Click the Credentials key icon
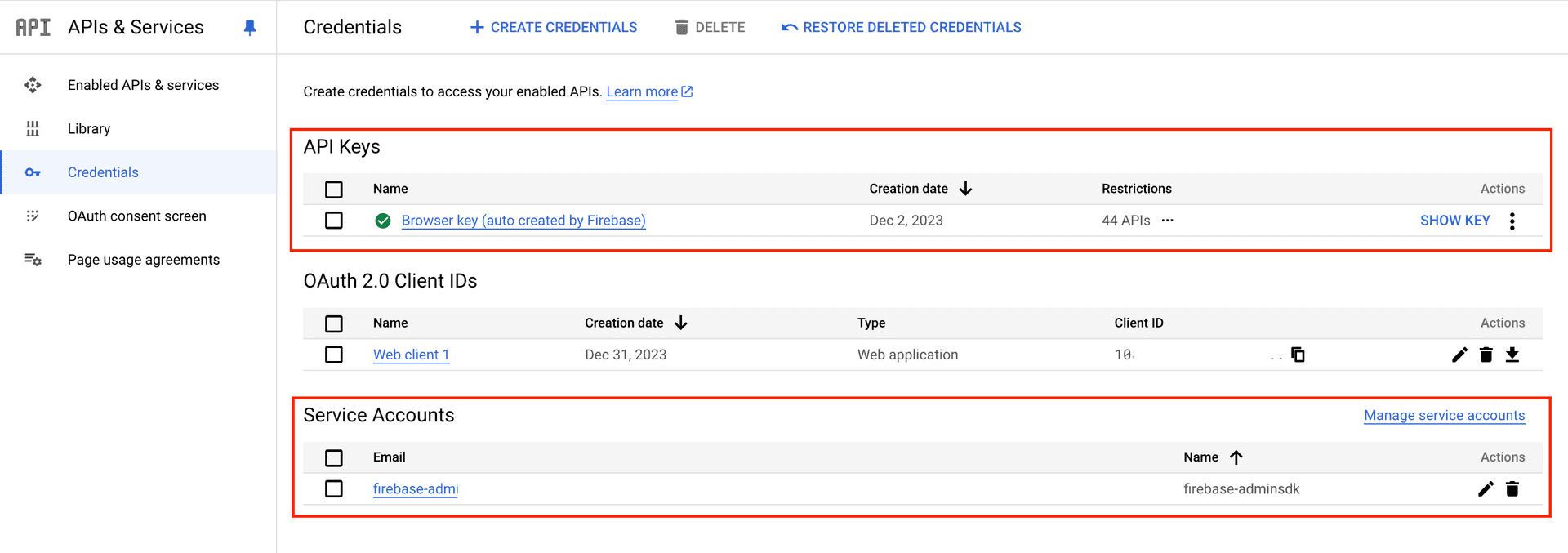The image size is (1568, 553). (x=33, y=172)
